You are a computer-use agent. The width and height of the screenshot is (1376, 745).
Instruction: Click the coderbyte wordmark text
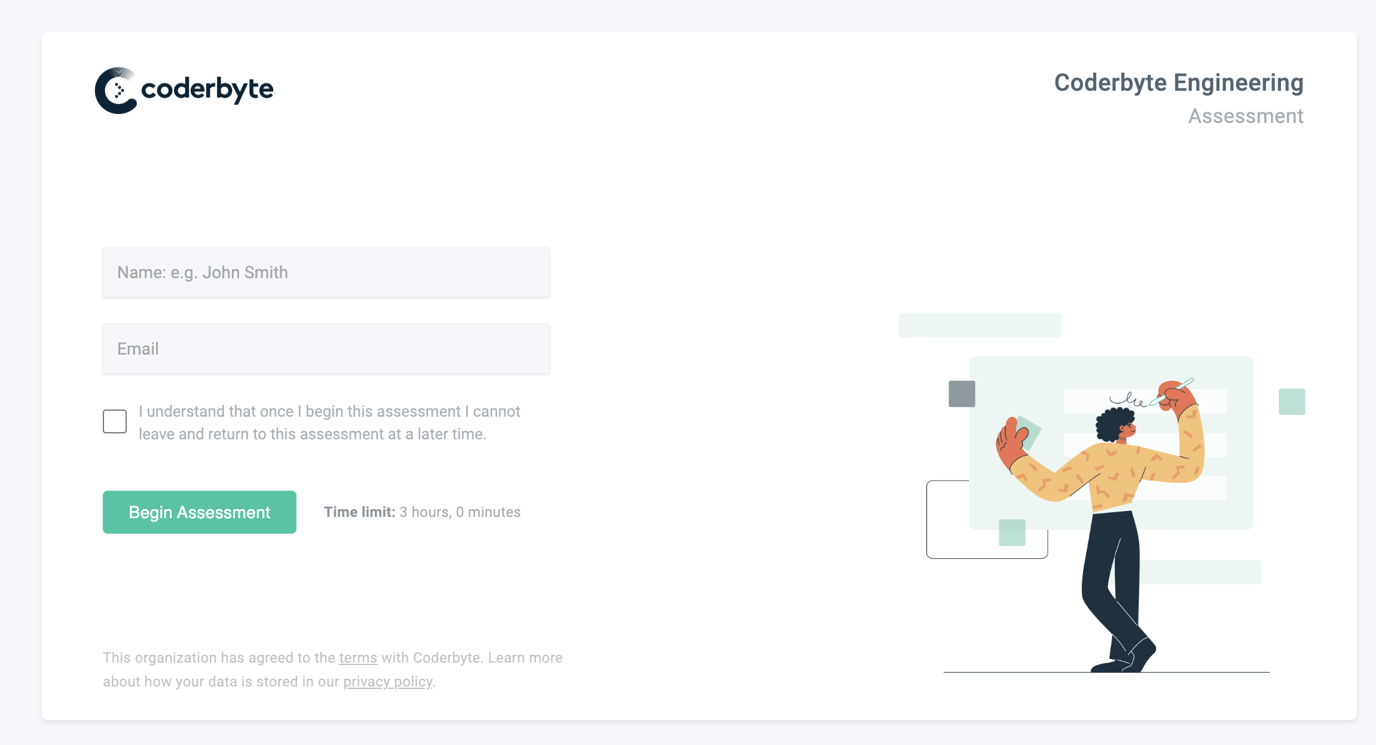point(207,89)
